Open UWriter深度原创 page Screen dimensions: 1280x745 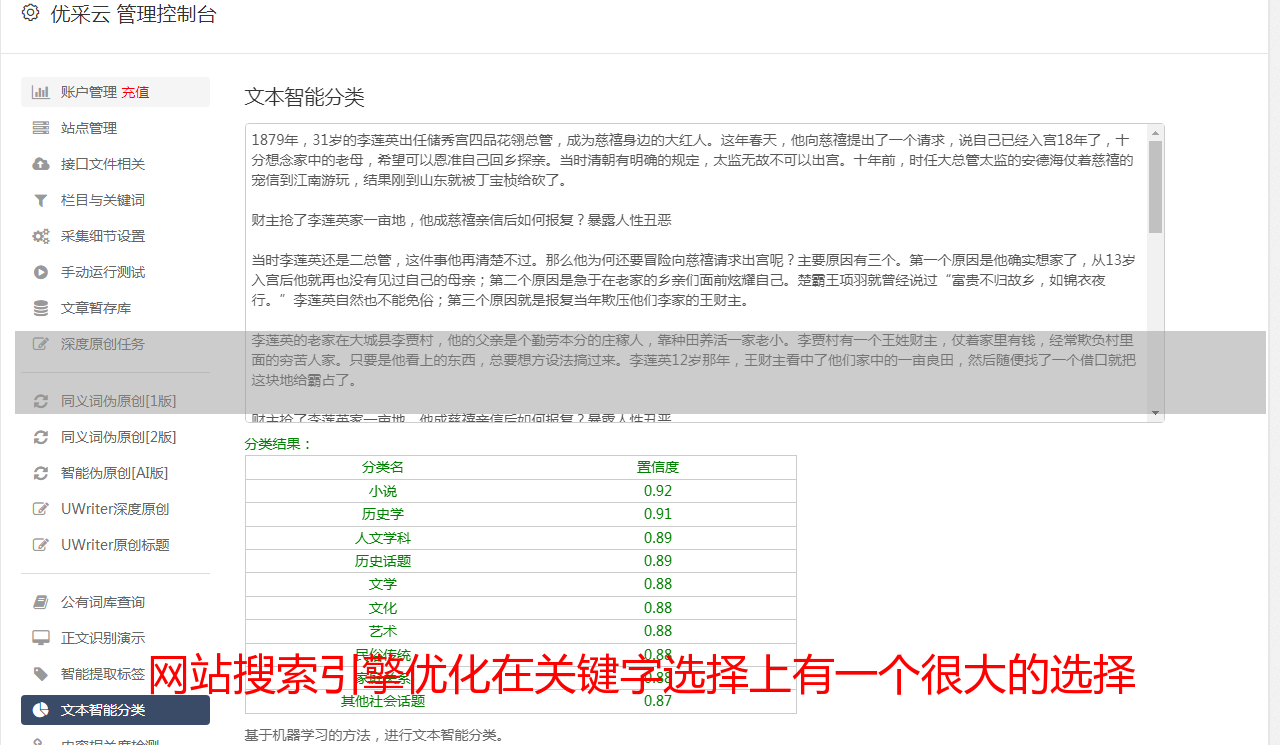pos(115,509)
